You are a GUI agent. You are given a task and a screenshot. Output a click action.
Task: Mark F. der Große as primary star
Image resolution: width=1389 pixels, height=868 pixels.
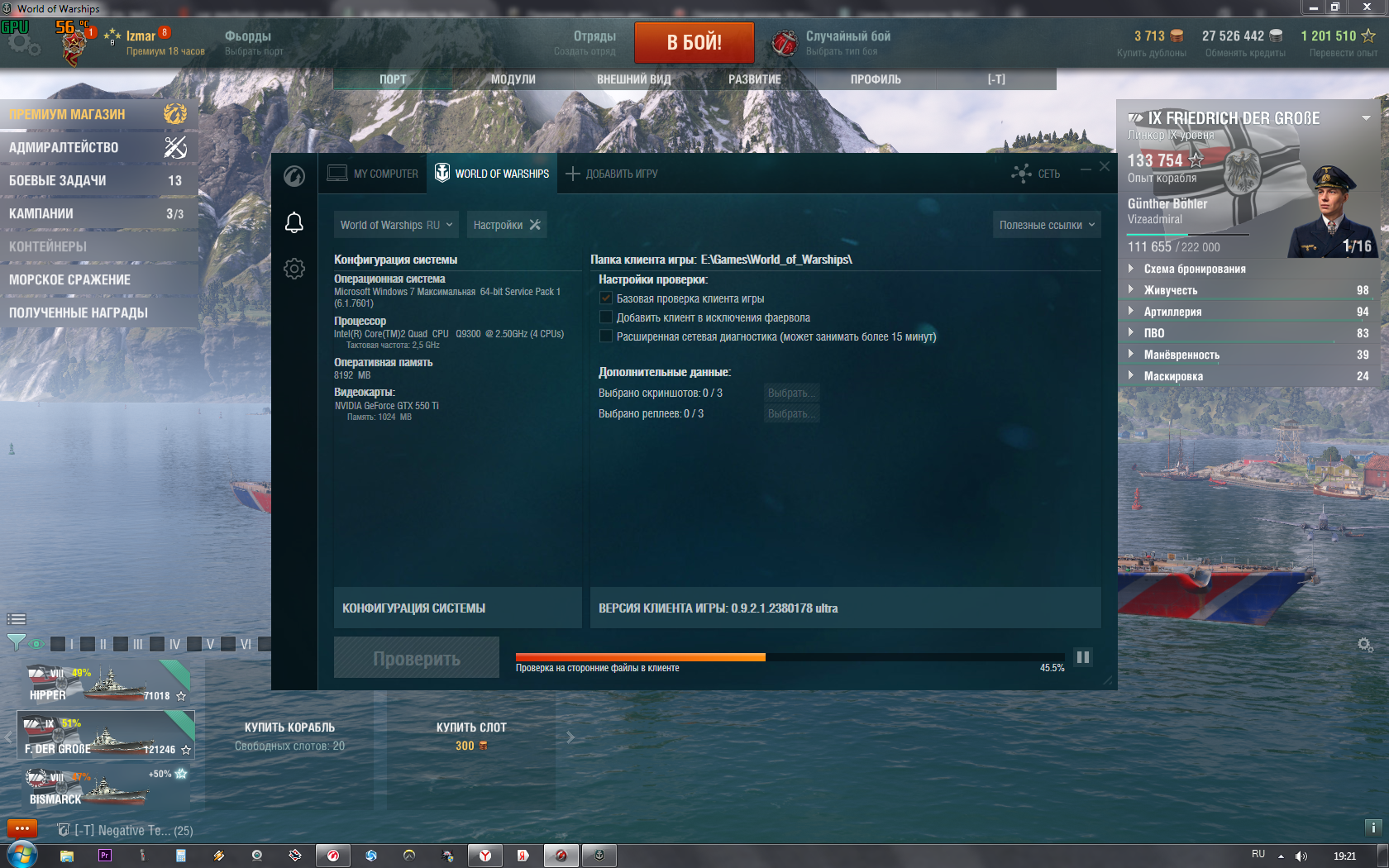tap(186, 750)
